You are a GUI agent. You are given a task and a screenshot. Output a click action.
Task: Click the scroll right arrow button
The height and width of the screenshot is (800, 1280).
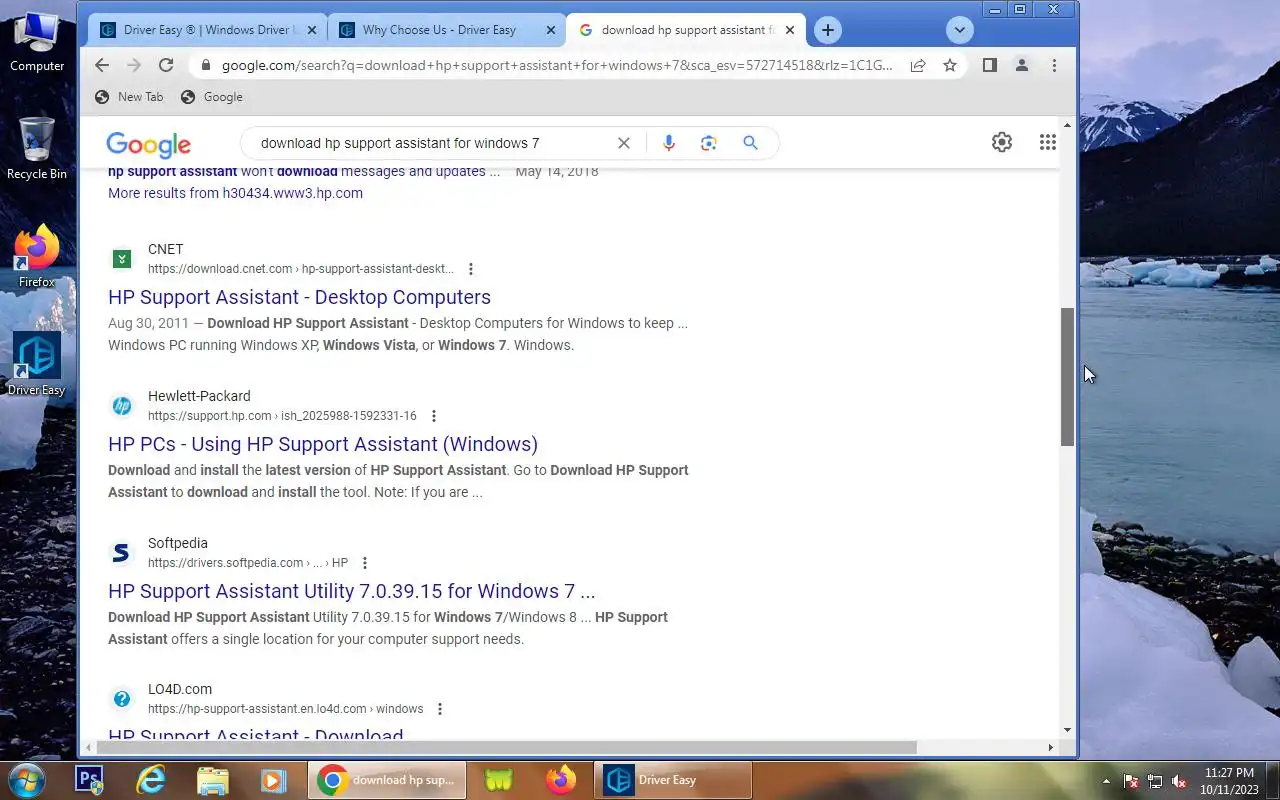1050,747
